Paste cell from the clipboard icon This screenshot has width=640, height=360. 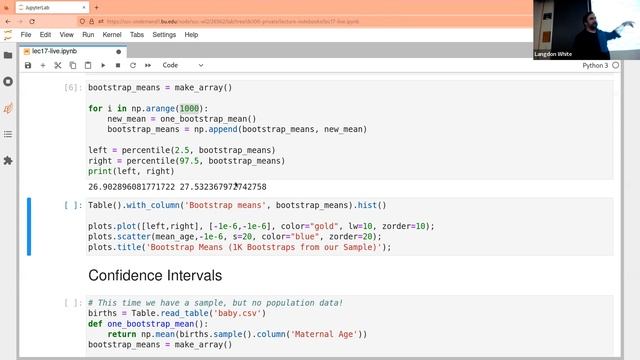tap(88, 65)
